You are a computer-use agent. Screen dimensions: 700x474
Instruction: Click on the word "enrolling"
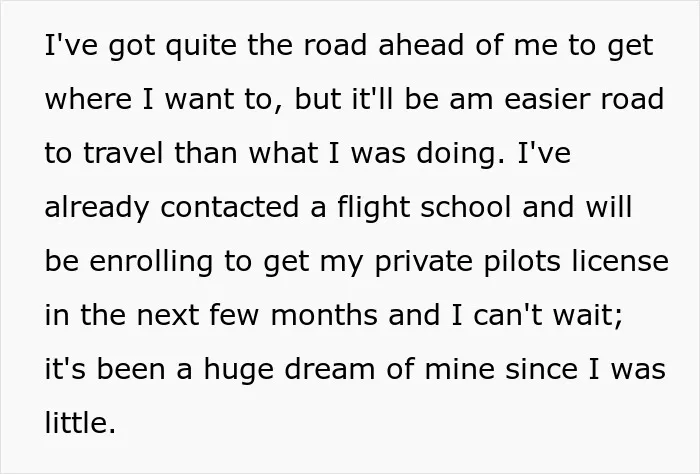pos(151,262)
